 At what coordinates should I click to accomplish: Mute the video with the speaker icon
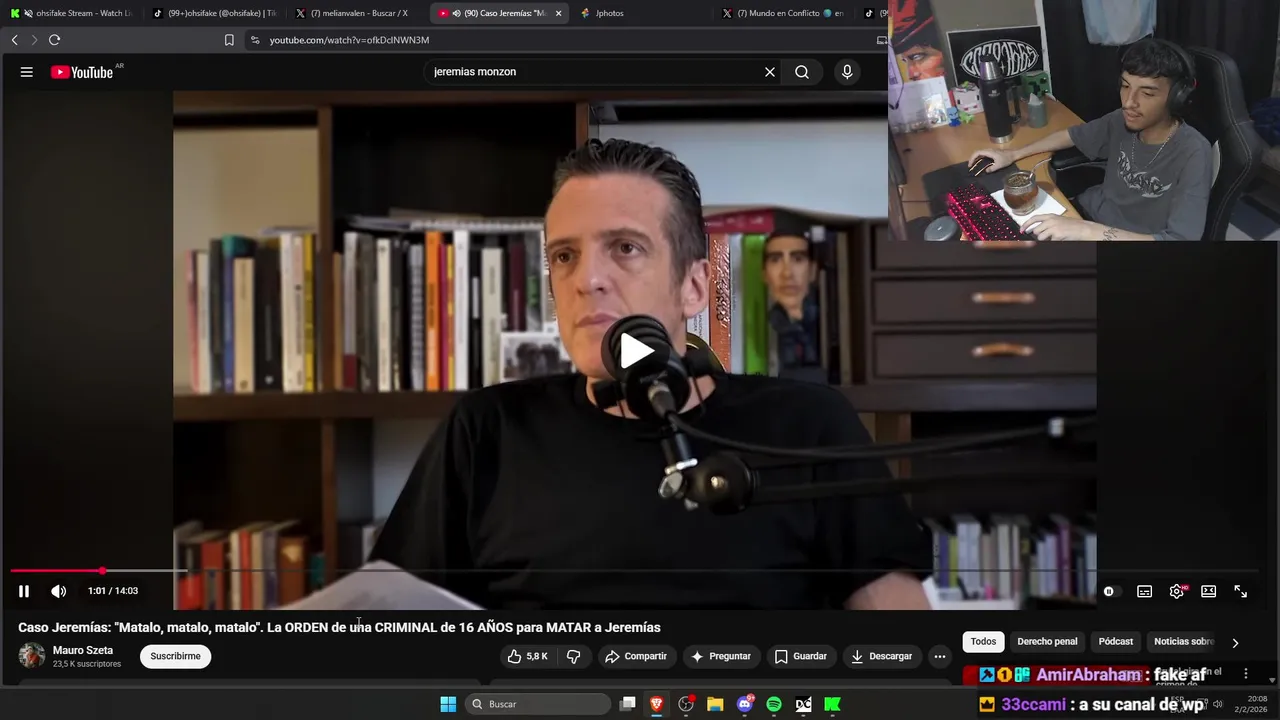click(x=59, y=591)
